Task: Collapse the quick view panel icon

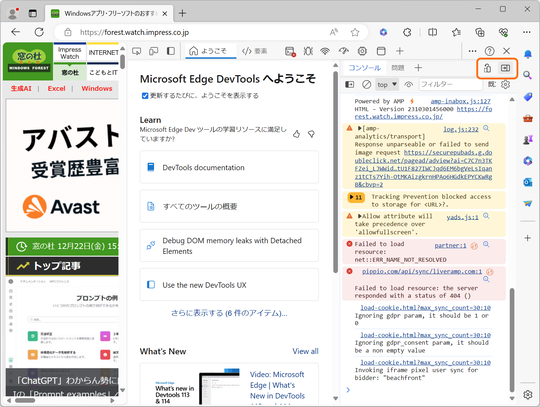Action: tap(505, 68)
